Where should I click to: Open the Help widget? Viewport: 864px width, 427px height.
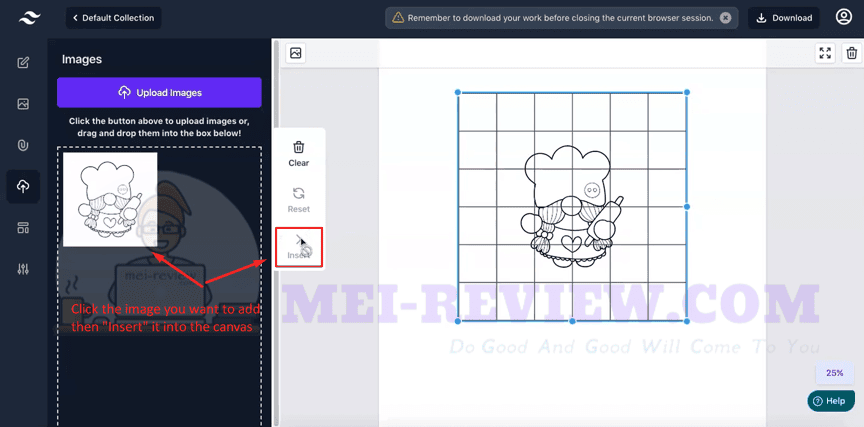[x=831, y=401]
